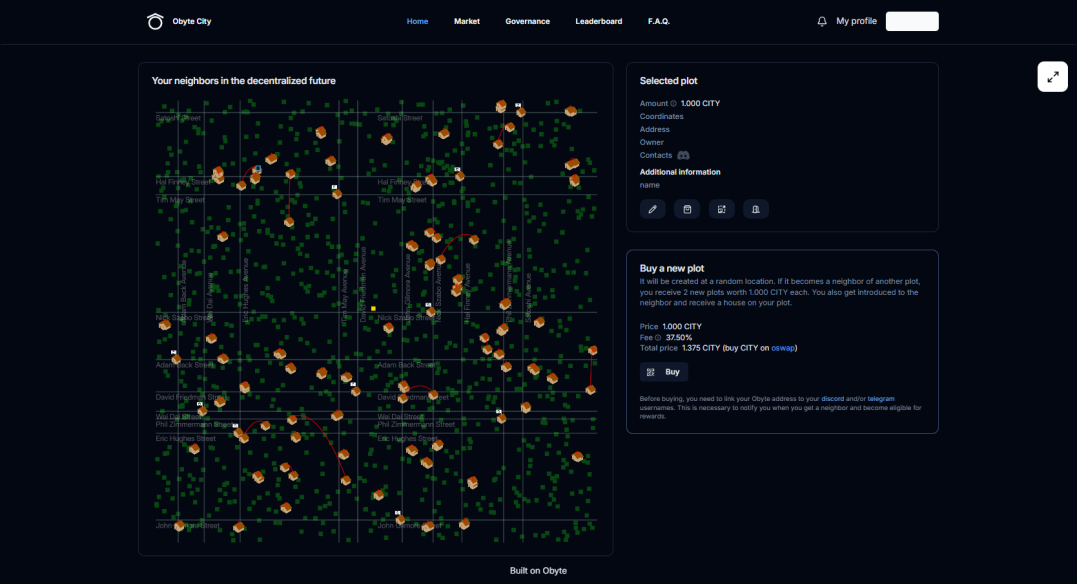Click the shopping bag sell icon
This screenshot has width=1077, height=584.
coord(687,210)
